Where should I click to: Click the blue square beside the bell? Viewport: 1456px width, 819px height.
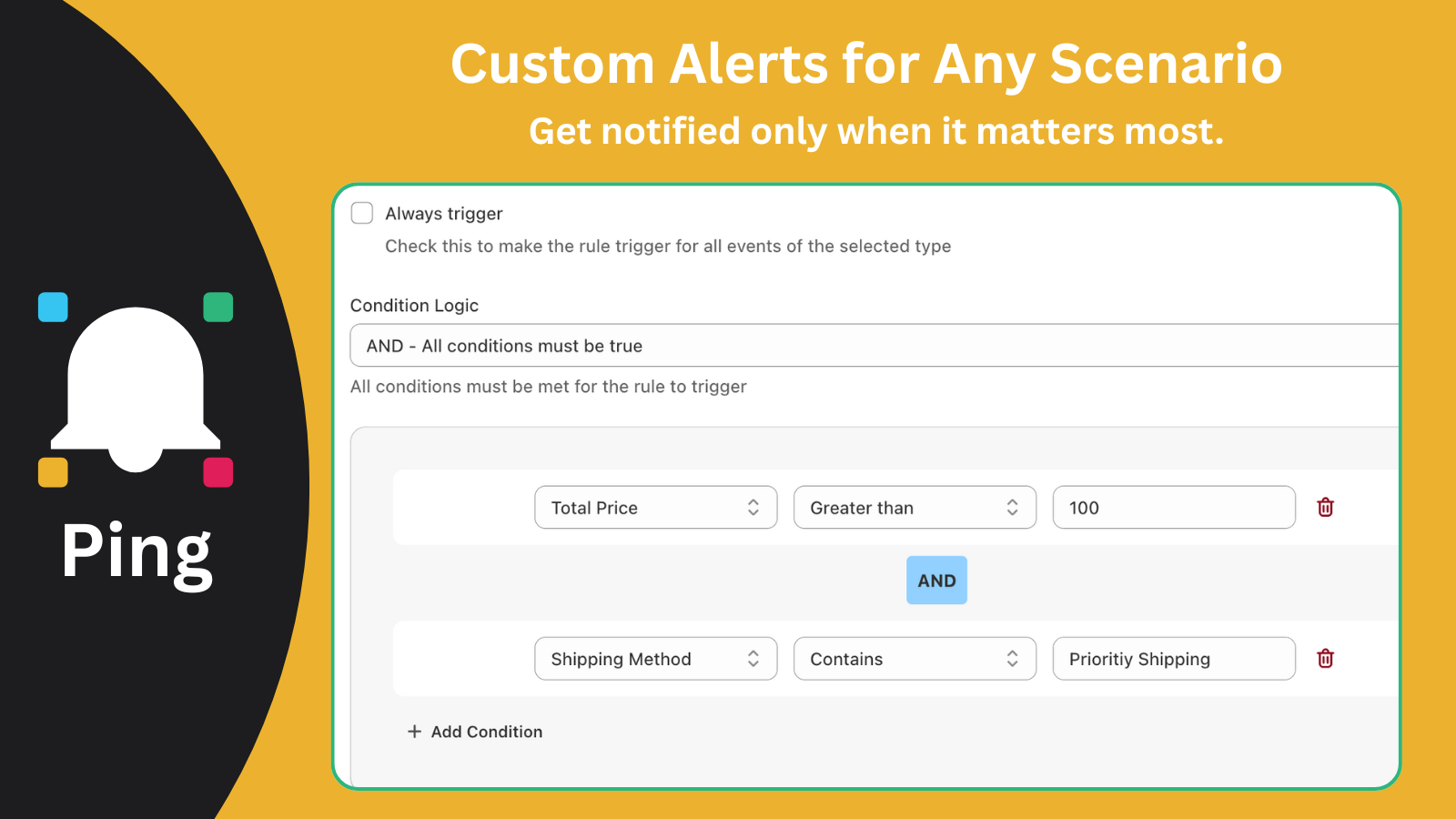tap(52, 307)
